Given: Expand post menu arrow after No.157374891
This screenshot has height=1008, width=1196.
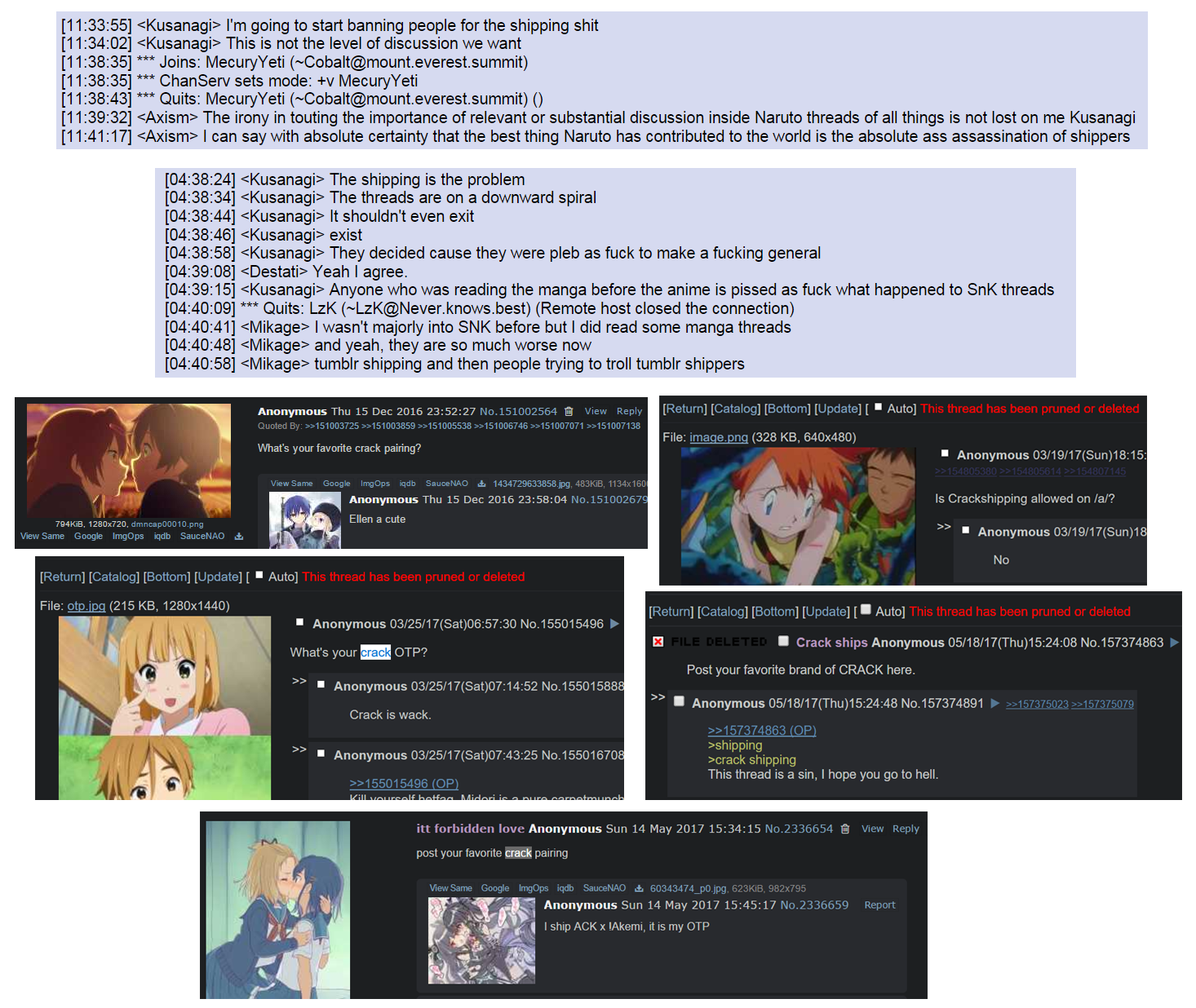Looking at the screenshot, I should tap(994, 703).
